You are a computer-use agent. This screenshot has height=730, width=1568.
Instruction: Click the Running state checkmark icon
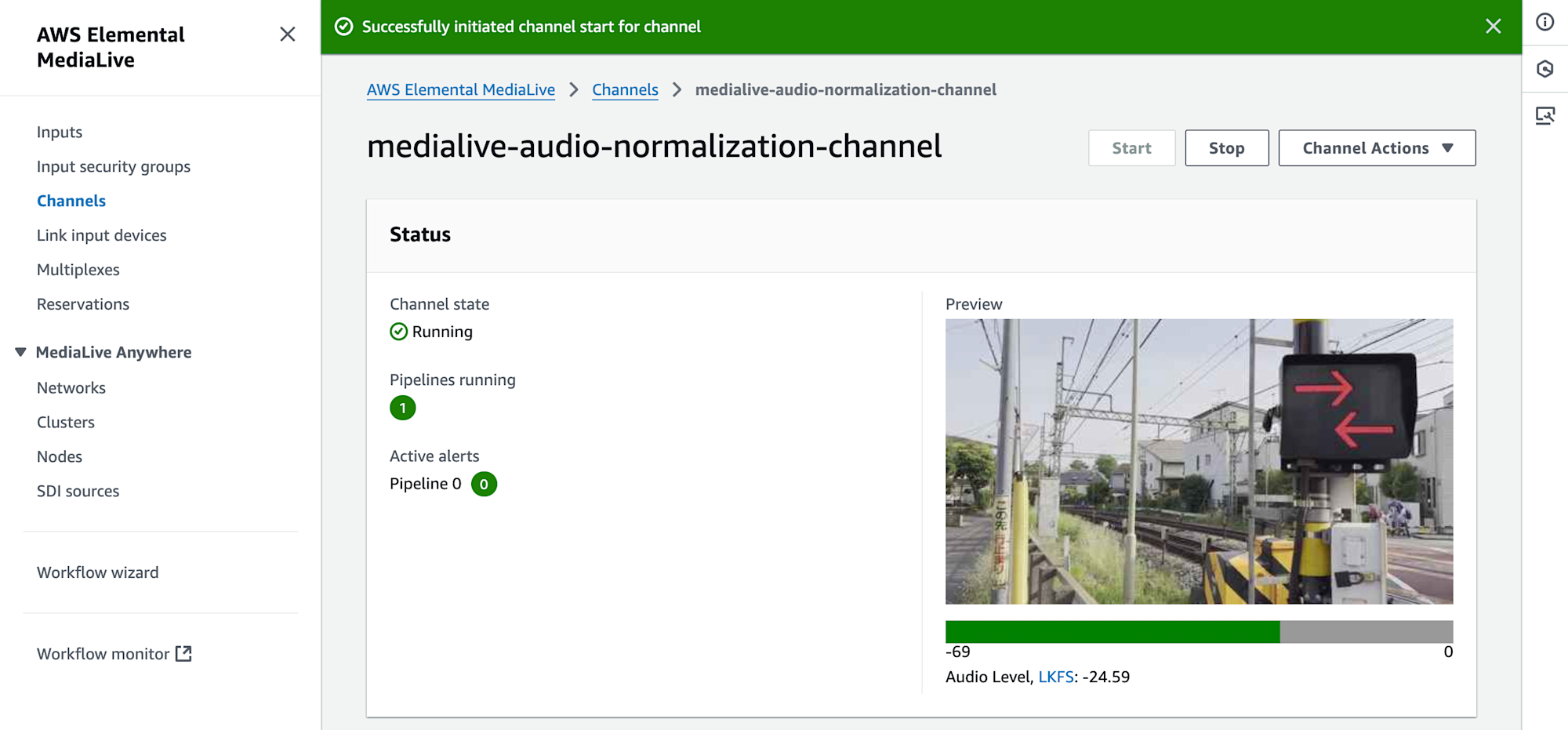[398, 332]
